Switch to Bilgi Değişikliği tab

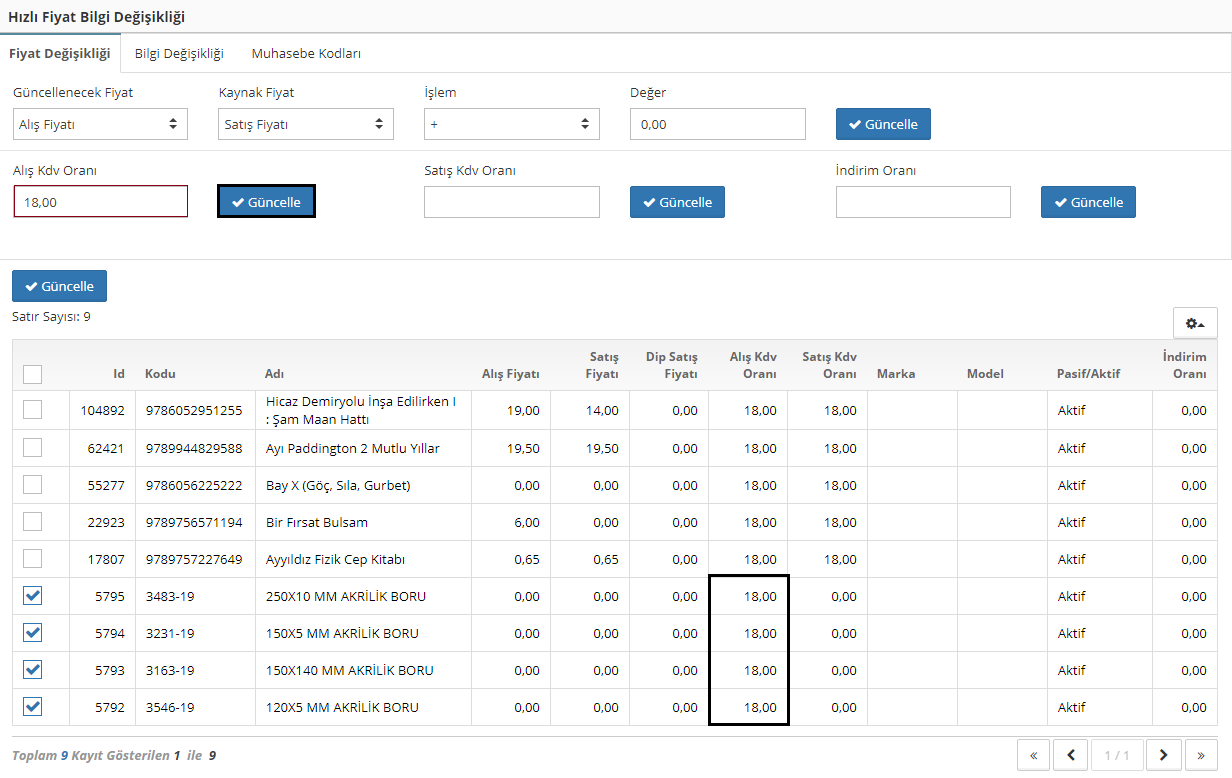179,54
